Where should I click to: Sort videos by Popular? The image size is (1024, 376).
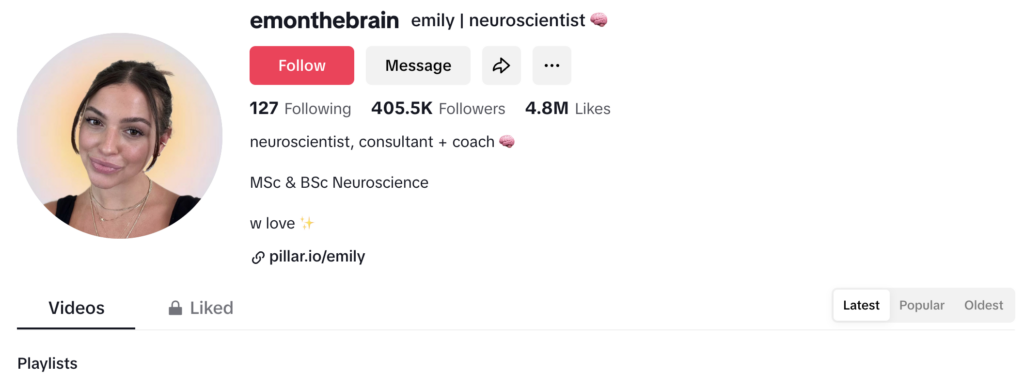tap(922, 305)
